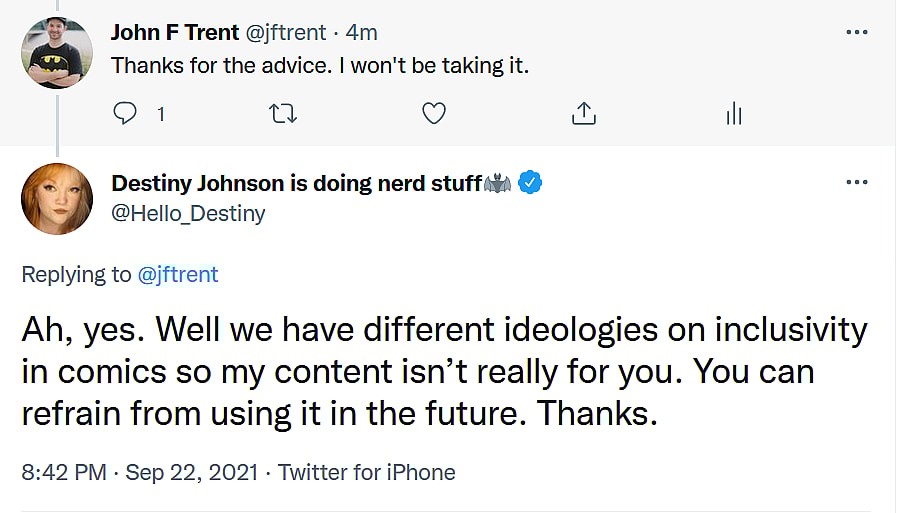Open more options on Destiny Johnson's tweet
The image size is (897, 513).
[x=856, y=183]
